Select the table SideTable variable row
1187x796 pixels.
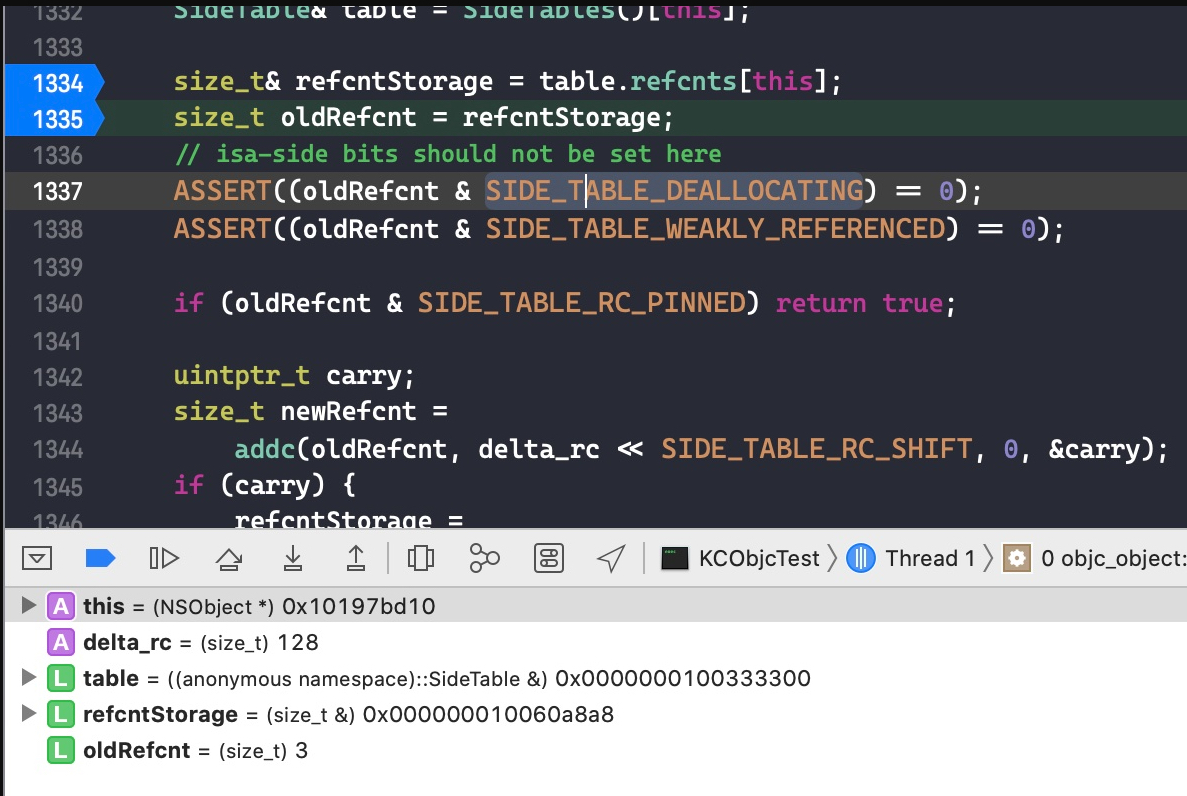[596, 678]
